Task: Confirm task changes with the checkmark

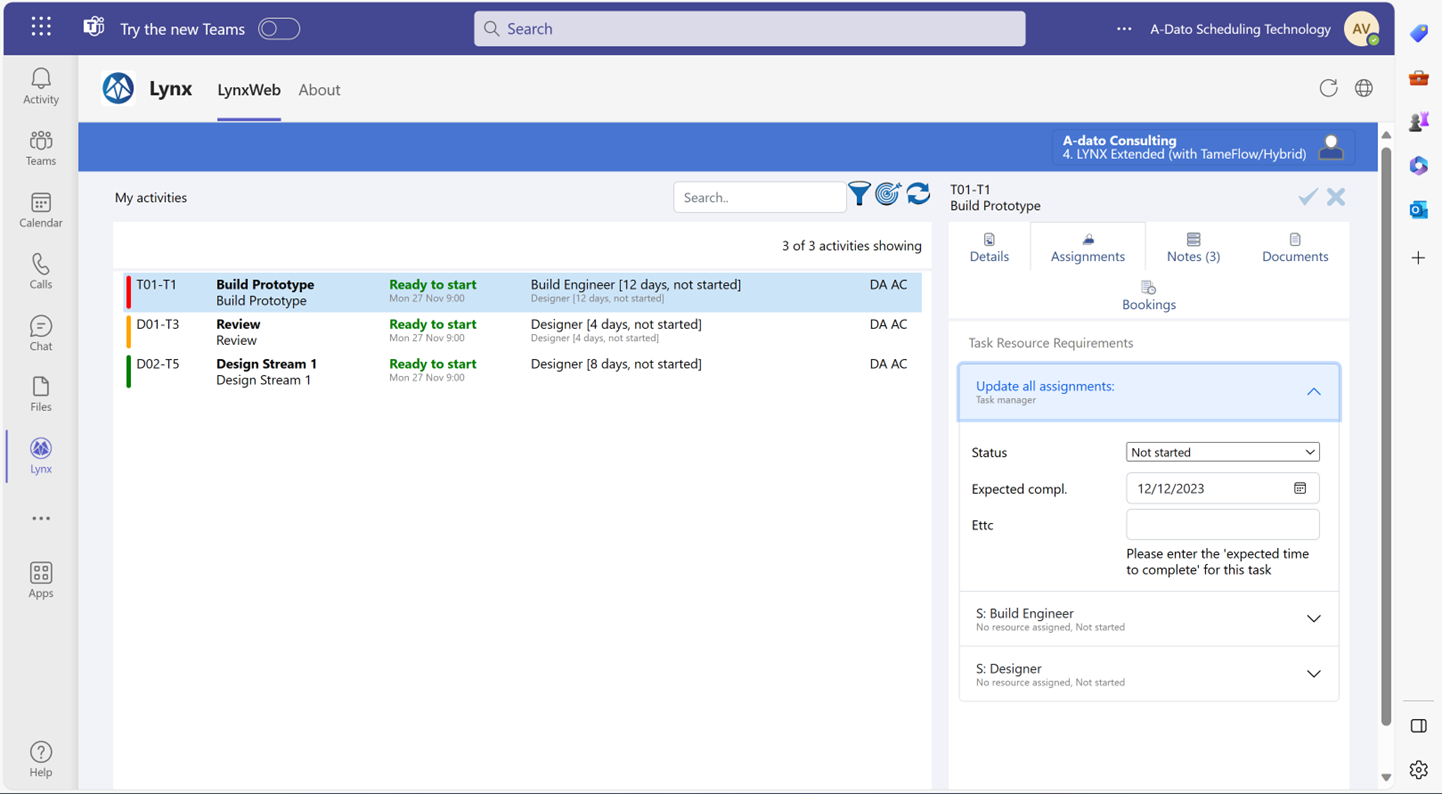Action: (1307, 197)
